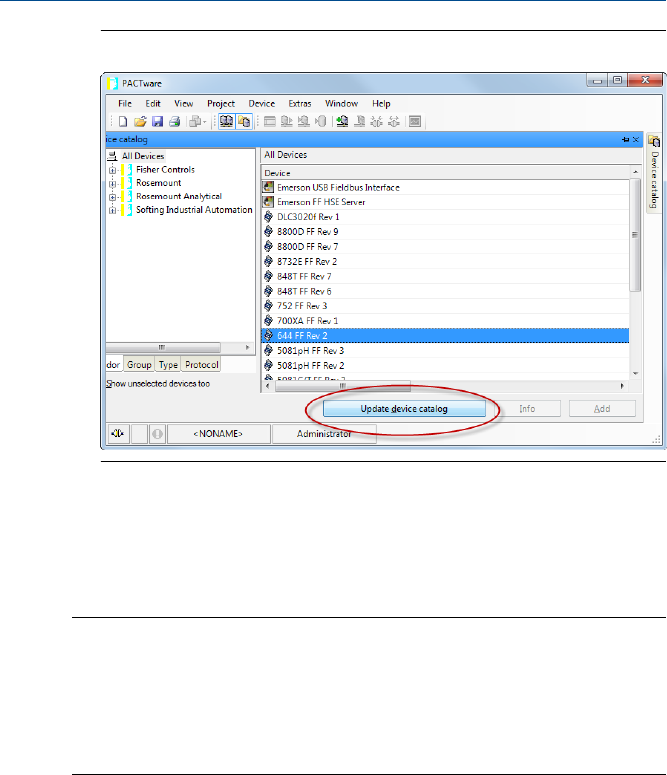This screenshot has width=667, height=775.
Task: Close the device catalog panel
Action: pyautogui.click(x=636, y=140)
